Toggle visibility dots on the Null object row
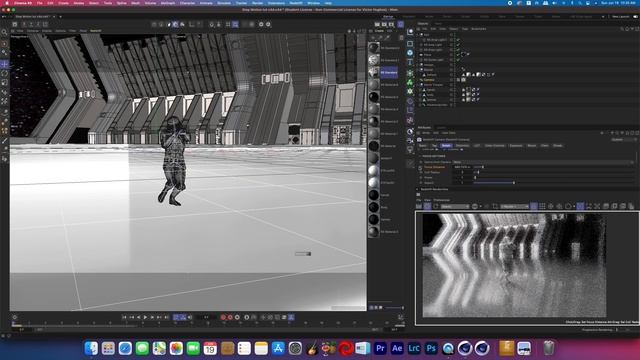The height and width of the screenshot is (360, 640). (452, 35)
